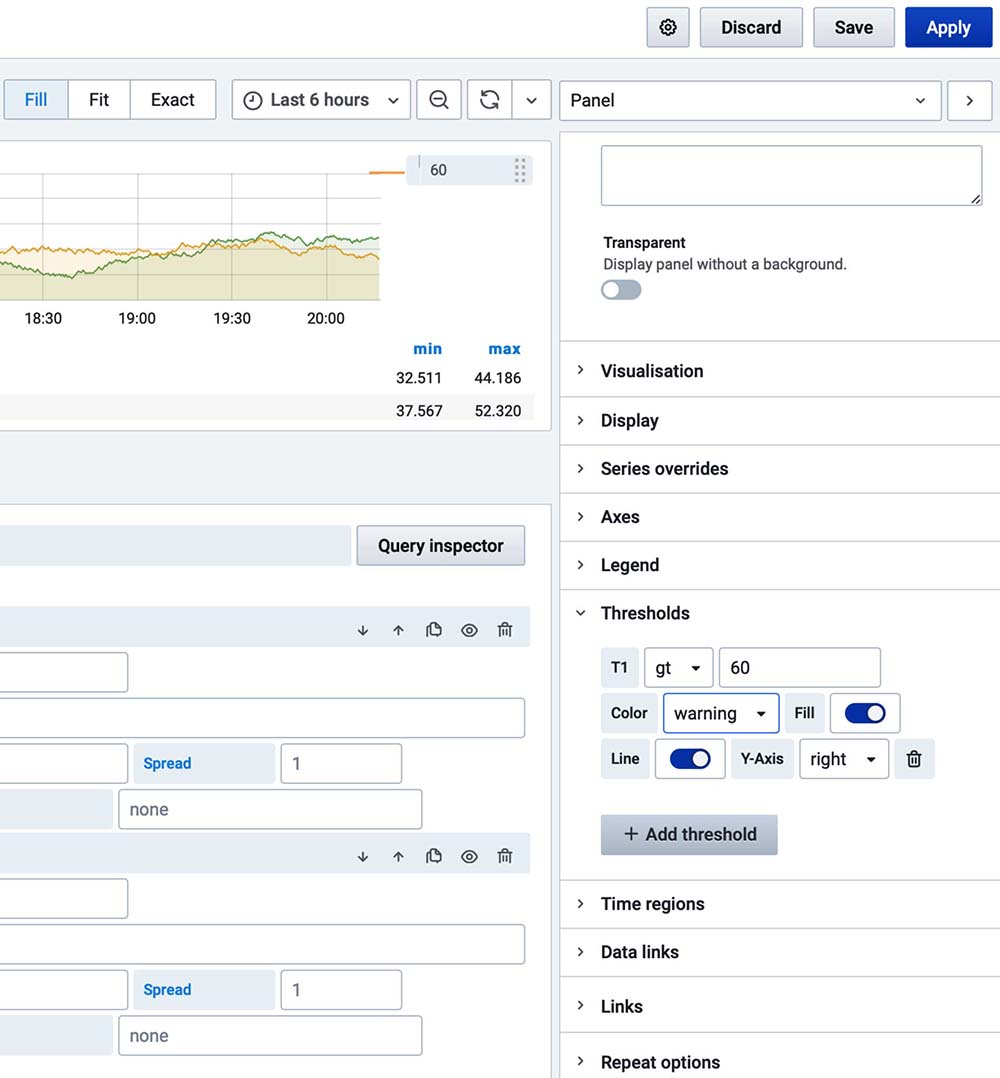Refresh the dashboard with refresh icon
Screen dimensions: 1000x1078
pos(489,100)
